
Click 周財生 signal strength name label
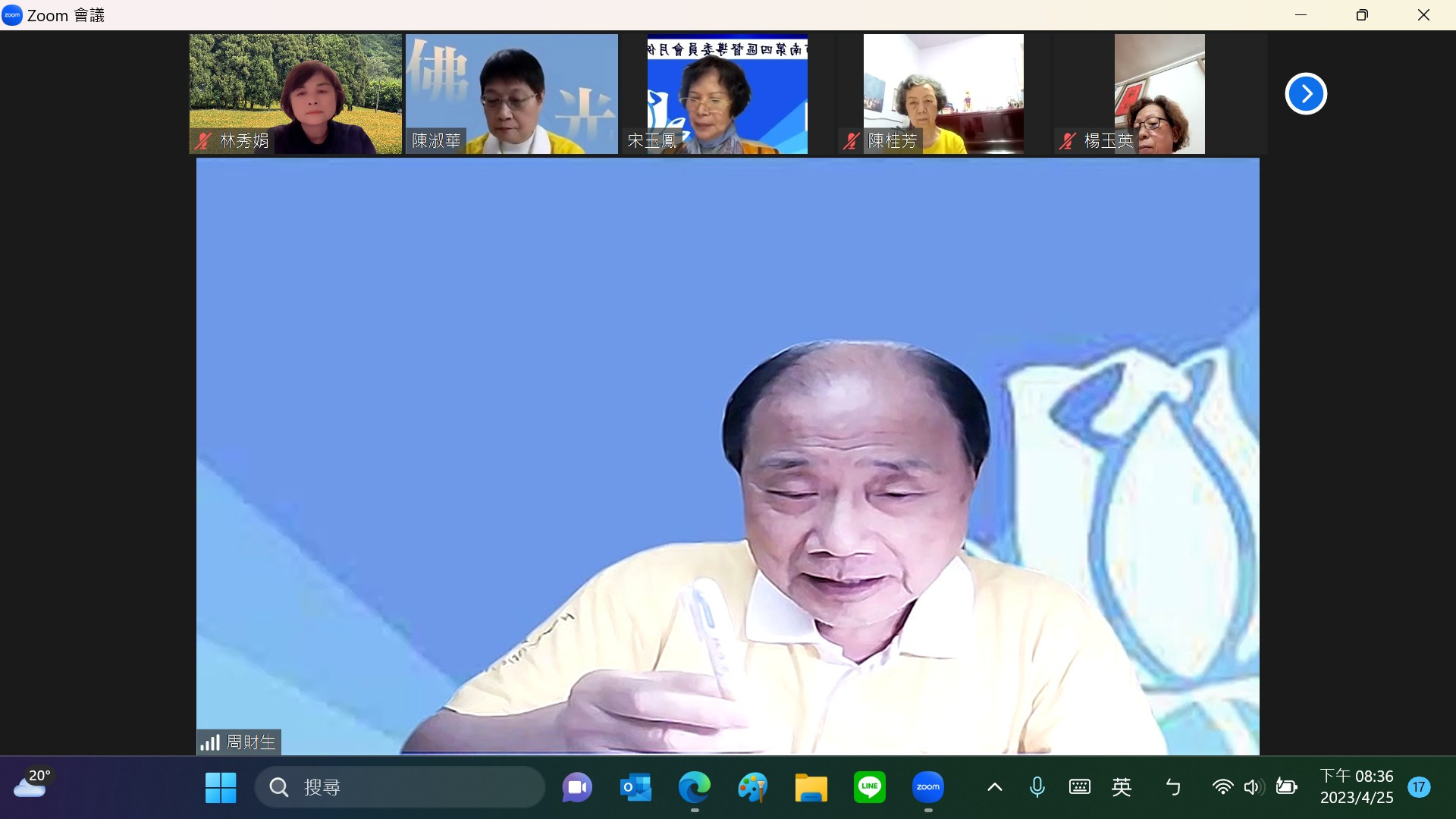[x=239, y=742]
